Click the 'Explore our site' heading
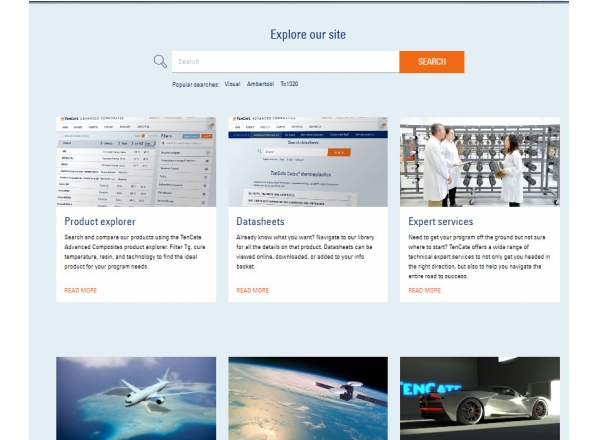Screen dimensions: 598x440 [308, 35]
